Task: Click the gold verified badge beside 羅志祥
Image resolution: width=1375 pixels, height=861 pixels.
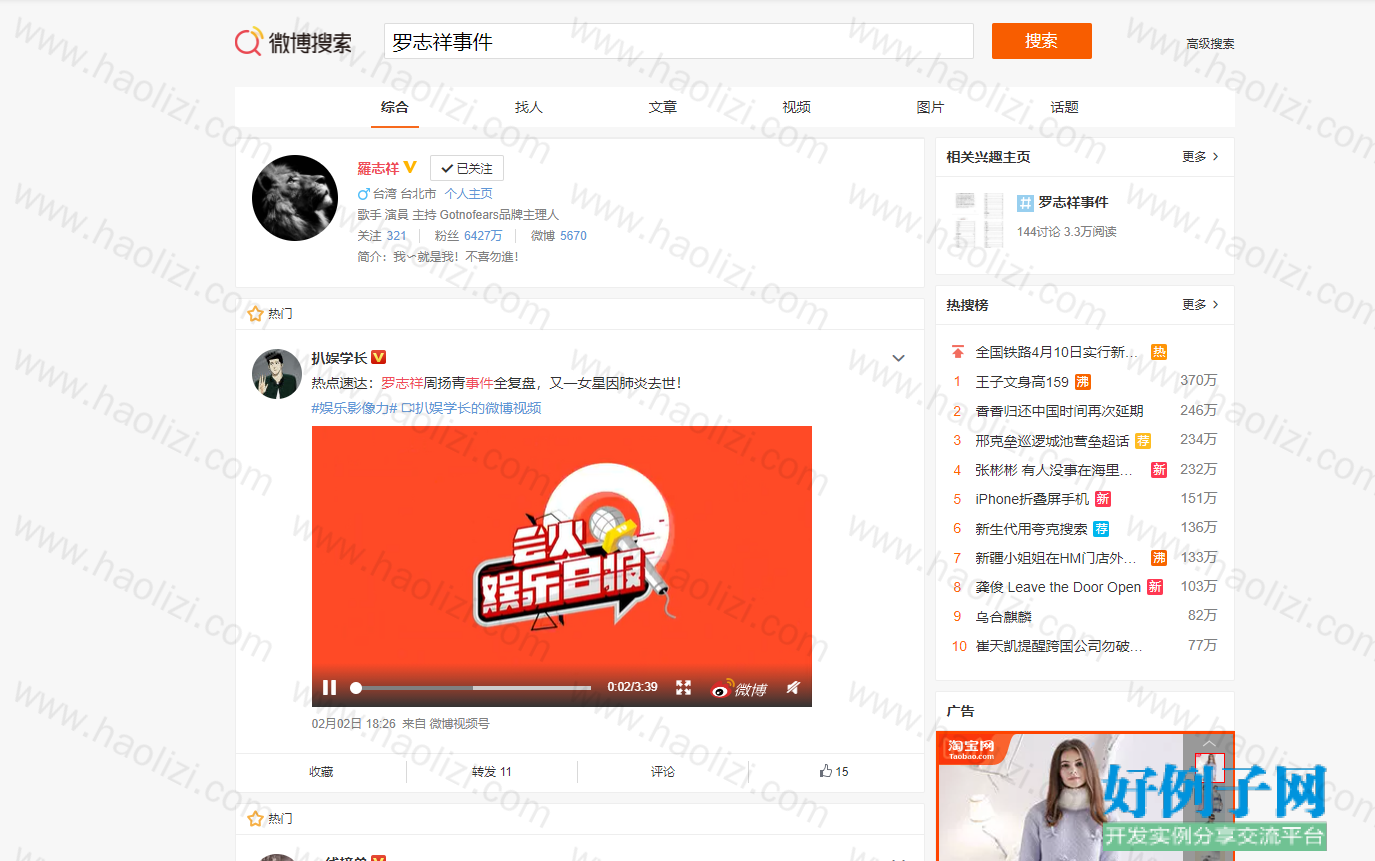Action: pos(410,168)
